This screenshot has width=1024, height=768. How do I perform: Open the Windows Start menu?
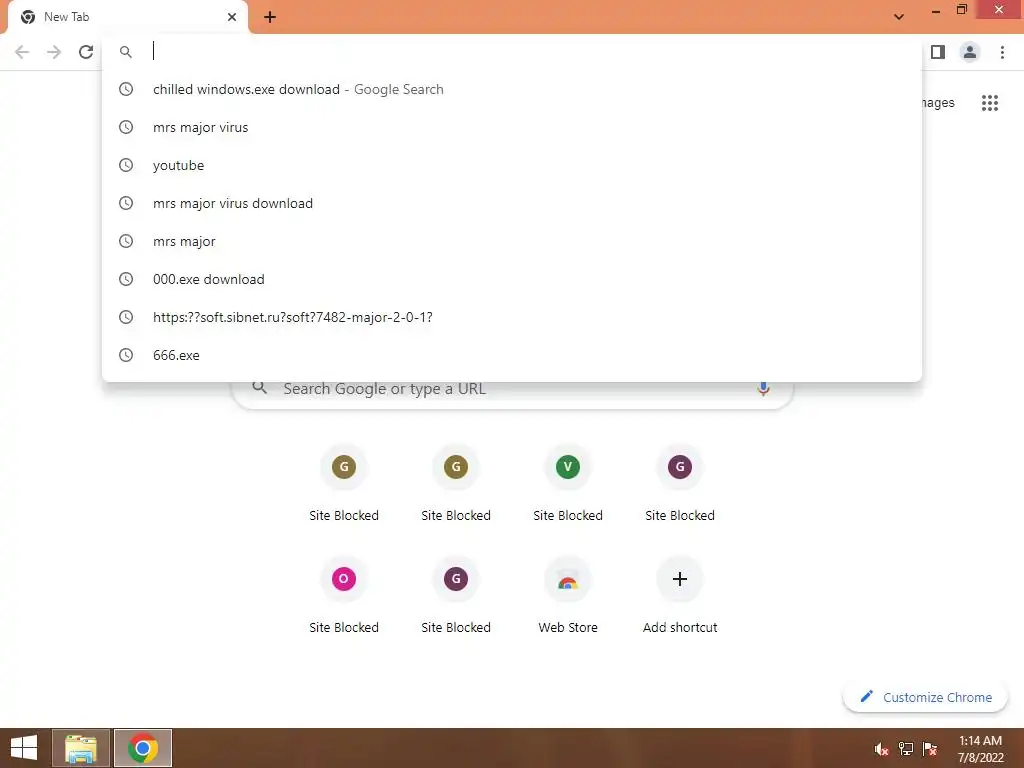pyautogui.click(x=24, y=748)
